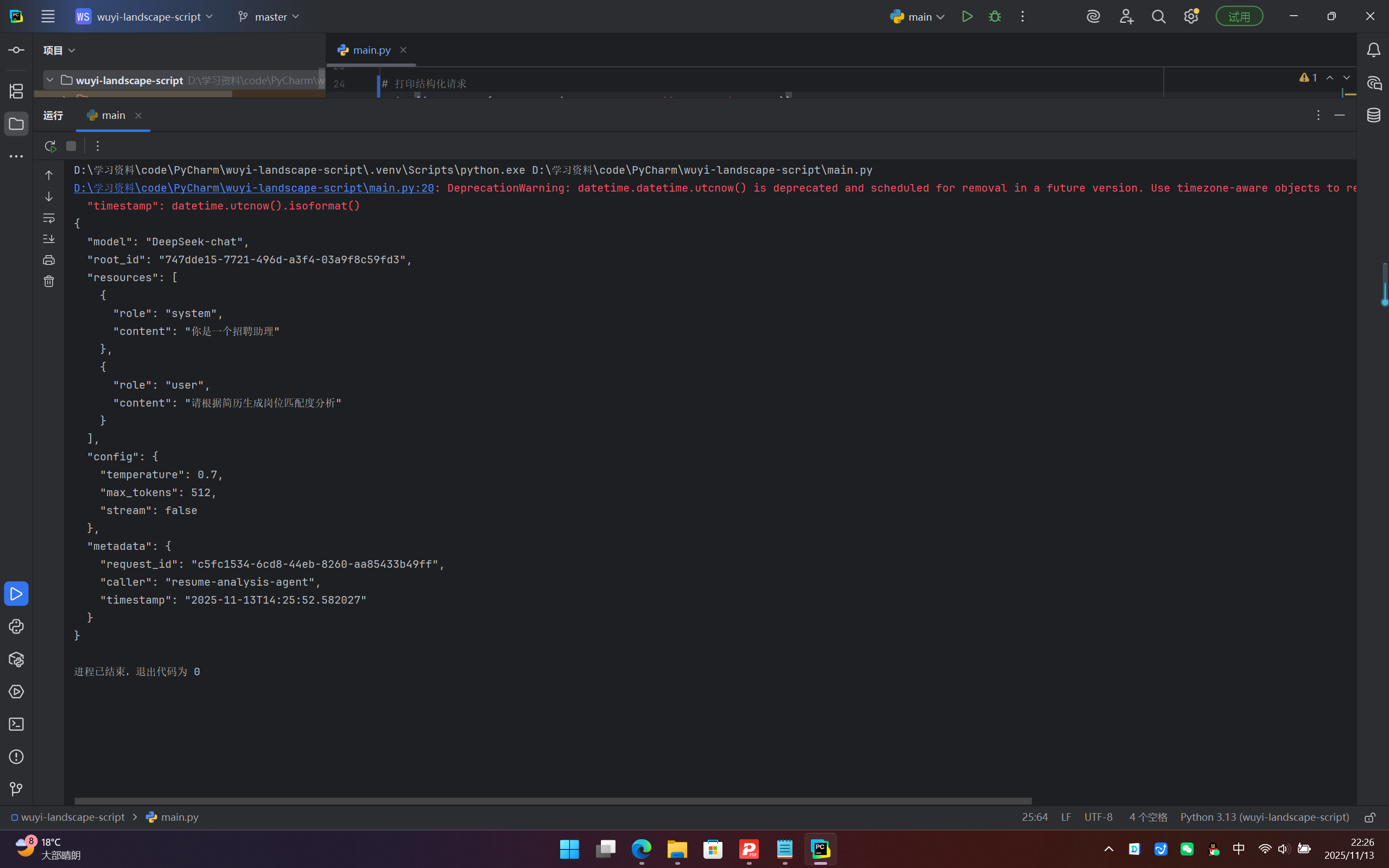Open the Problems tool window
This screenshot has height=868, width=1389.
pos(16,757)
